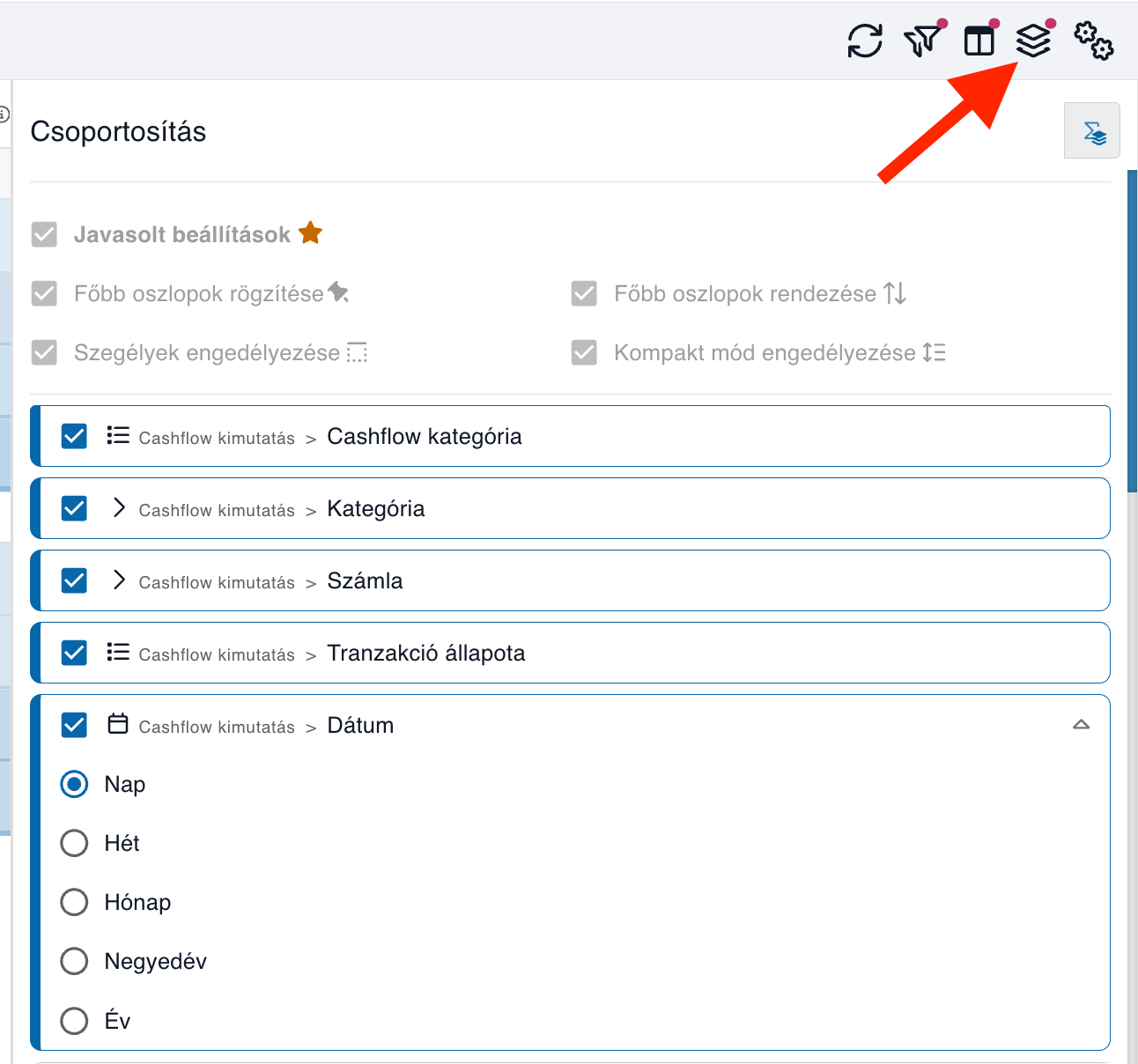Screen dimensions: 1138x1064
Task: Expand the Kategória row chevron
Action: coord(119,507)
